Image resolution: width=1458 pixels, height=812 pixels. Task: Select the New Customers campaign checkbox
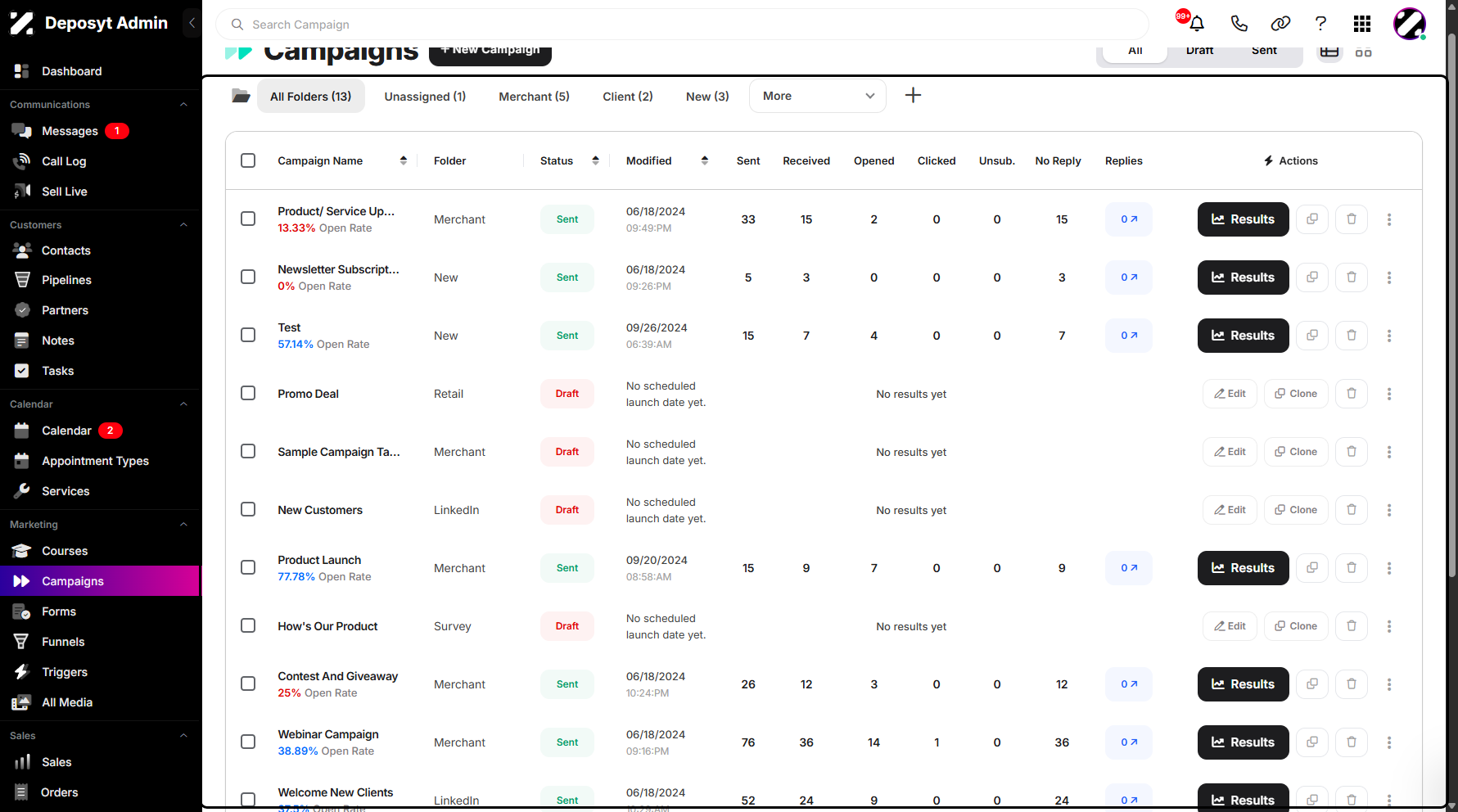point(248,509)
